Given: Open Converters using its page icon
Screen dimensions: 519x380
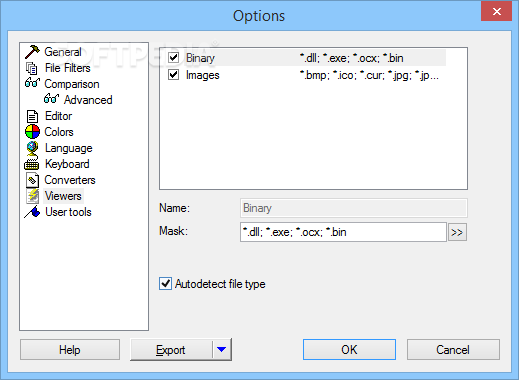Looking at the screenshot, I should click(32, 180).
